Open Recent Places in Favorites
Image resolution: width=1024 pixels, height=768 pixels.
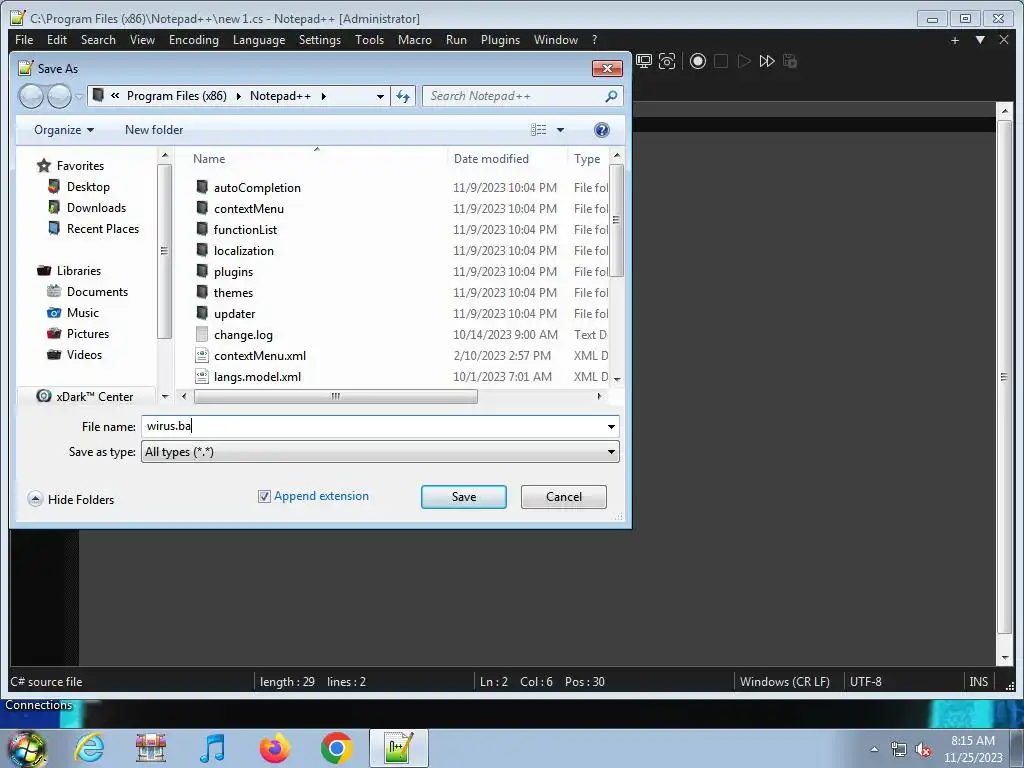(x=103, y=229)
